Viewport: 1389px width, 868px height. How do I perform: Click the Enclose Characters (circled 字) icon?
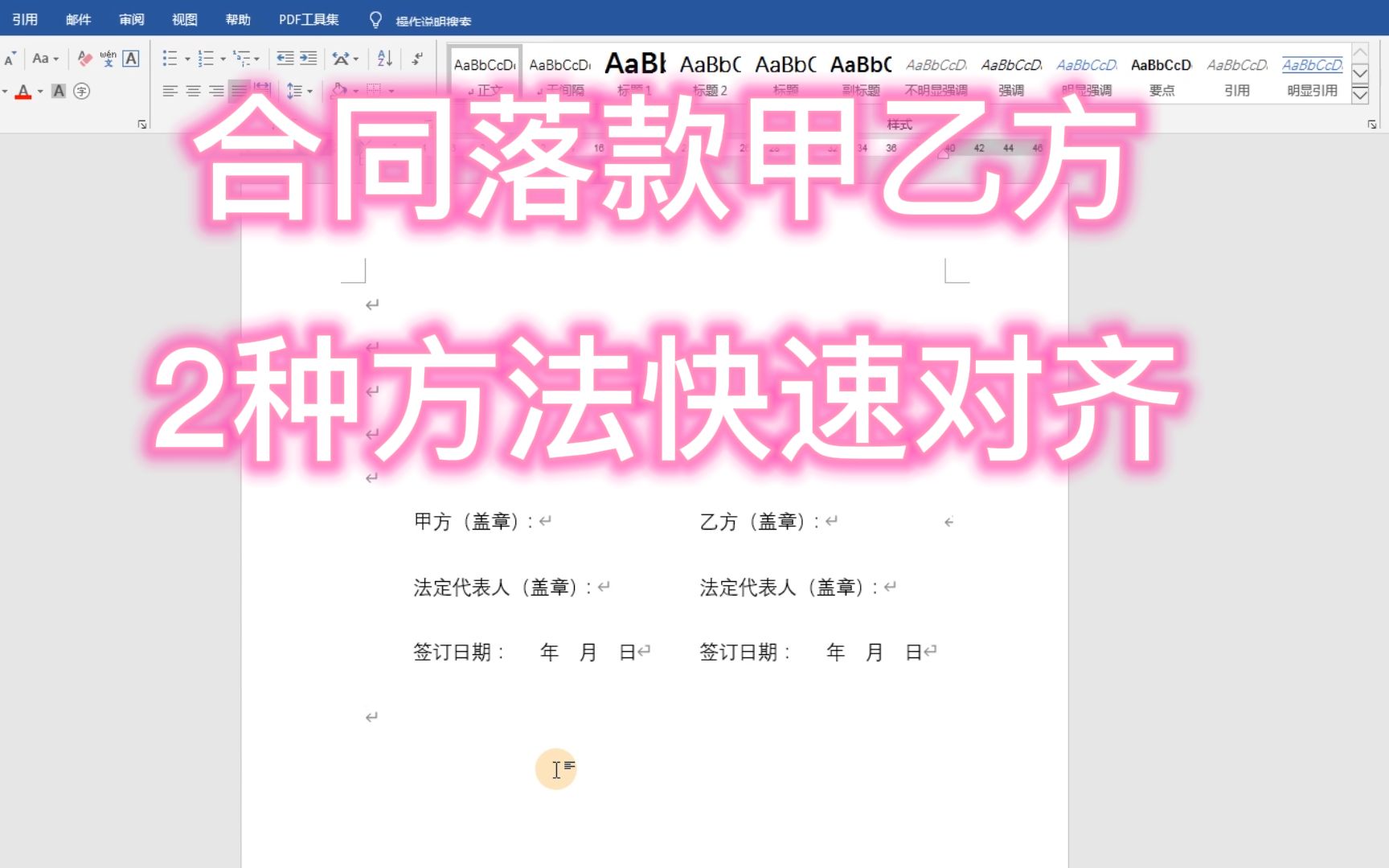[81, 92]
